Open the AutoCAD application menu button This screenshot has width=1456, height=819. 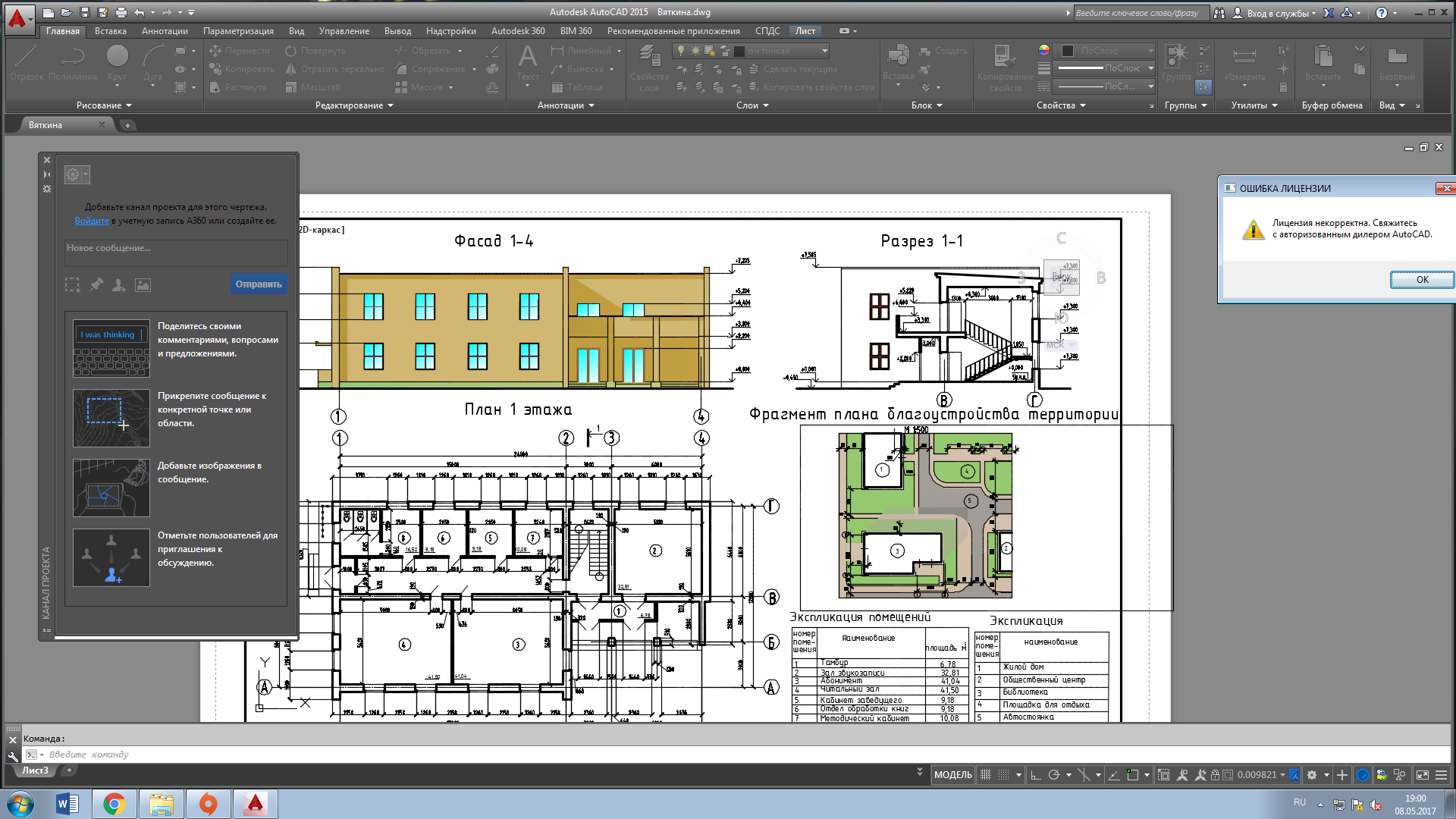(20, 19)
